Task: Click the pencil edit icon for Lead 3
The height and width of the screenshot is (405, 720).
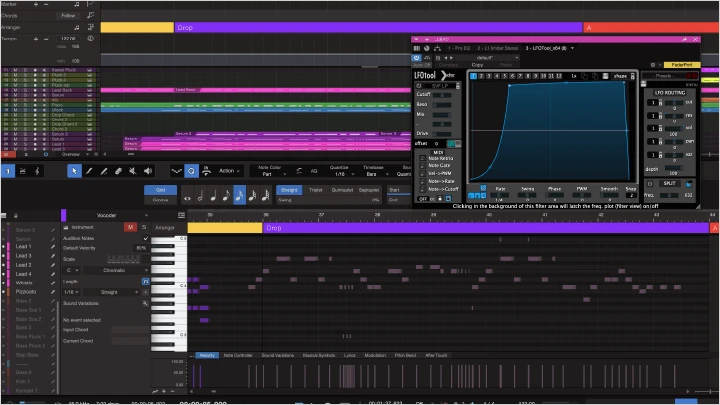Action: (53, 256)
